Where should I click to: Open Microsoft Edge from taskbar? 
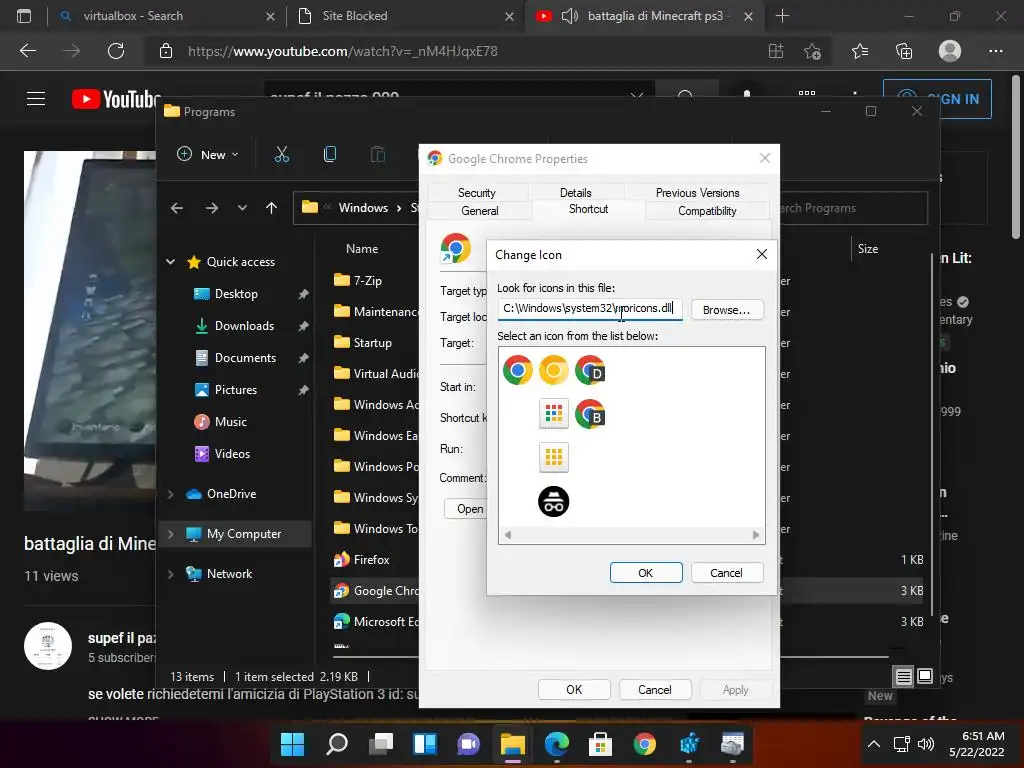coord(556,744)
